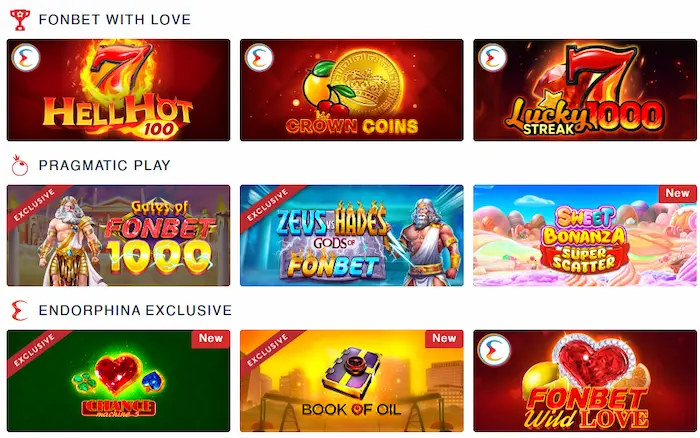Open the Pragmatic Play section heading
The image size is (700, 438).
point(105,165)
